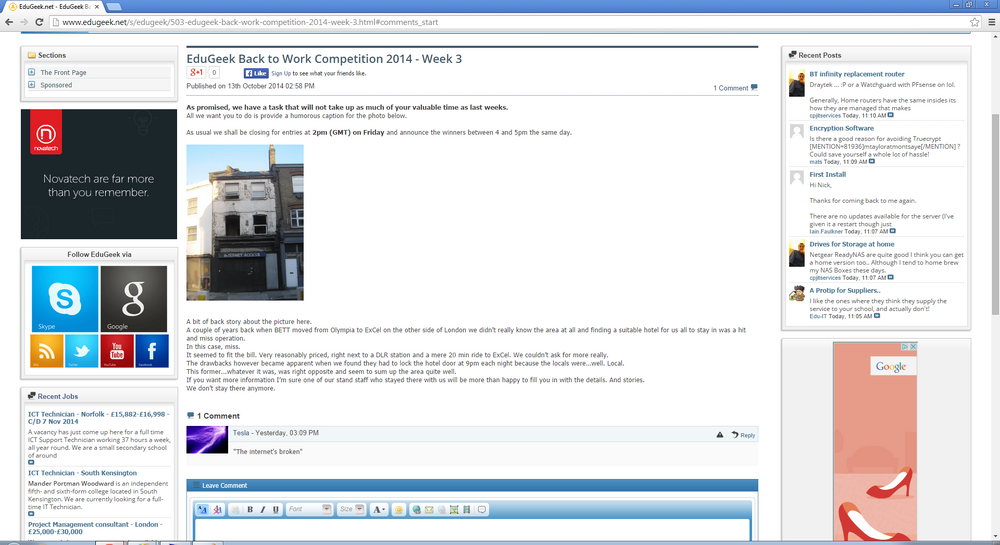Click the Twitter follow icon
This screenshot has width=1000, height=545.
pyautogui.click(x=82, y=351)
